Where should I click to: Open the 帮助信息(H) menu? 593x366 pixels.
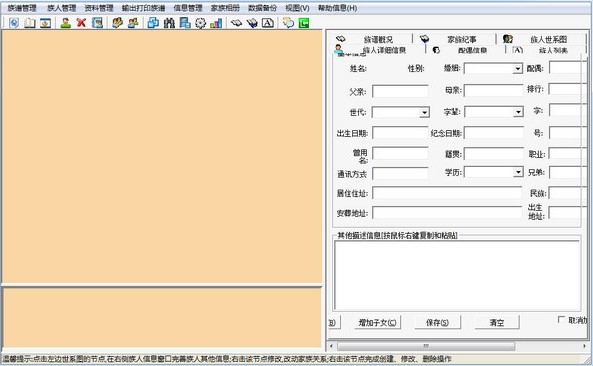(337, 8)
